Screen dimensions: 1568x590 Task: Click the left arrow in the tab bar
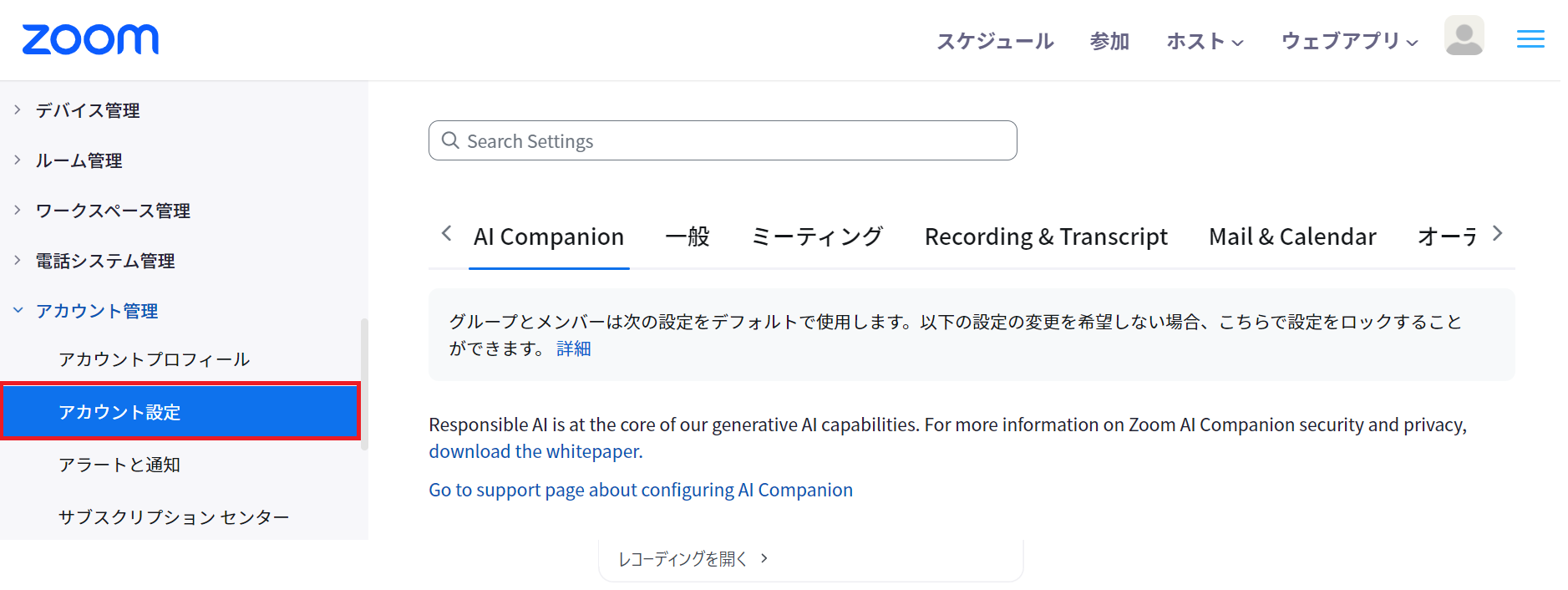click(x=447, y=234)
